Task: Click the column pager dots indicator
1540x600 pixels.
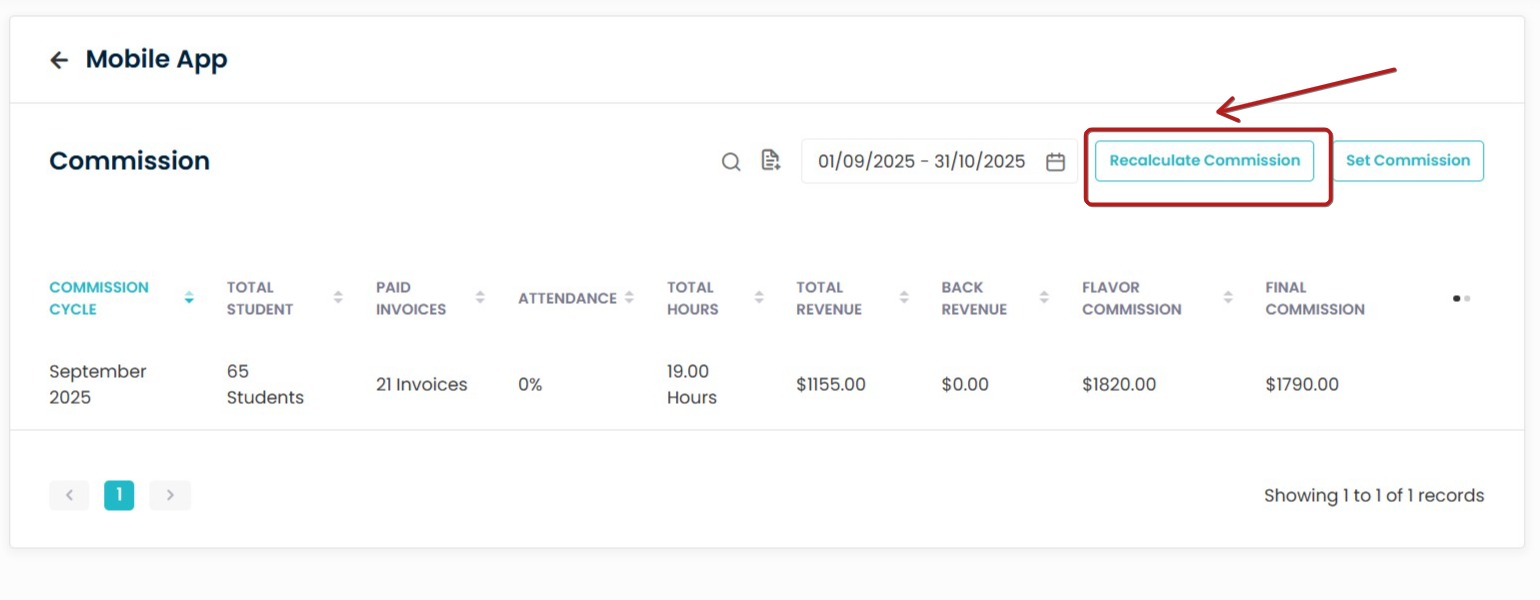Action: point(1461,298)
